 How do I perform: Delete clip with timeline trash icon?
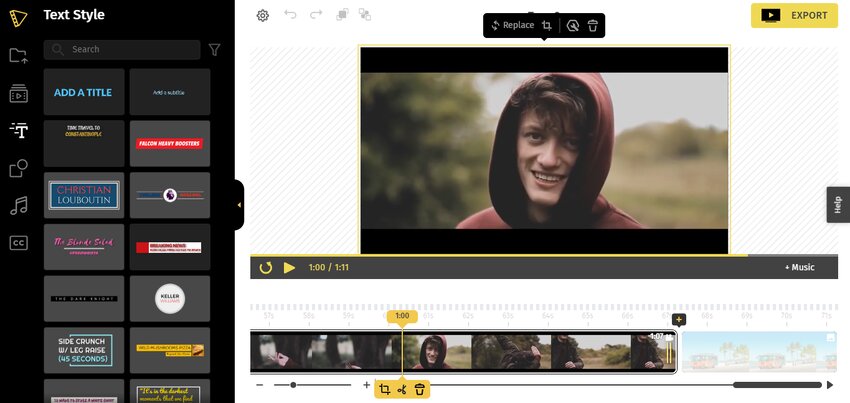pos(420,389)
